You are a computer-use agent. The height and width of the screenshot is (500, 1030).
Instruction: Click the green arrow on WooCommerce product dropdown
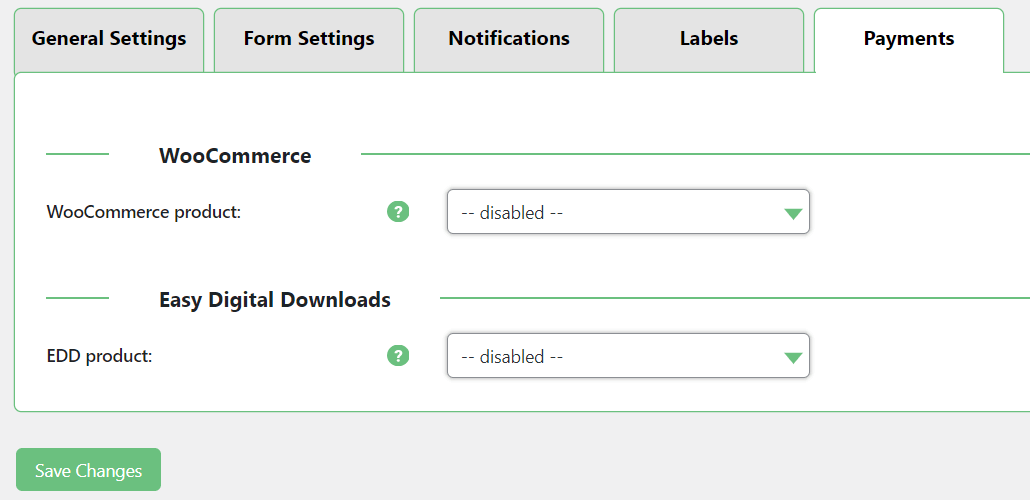click(x=793, y=213)
